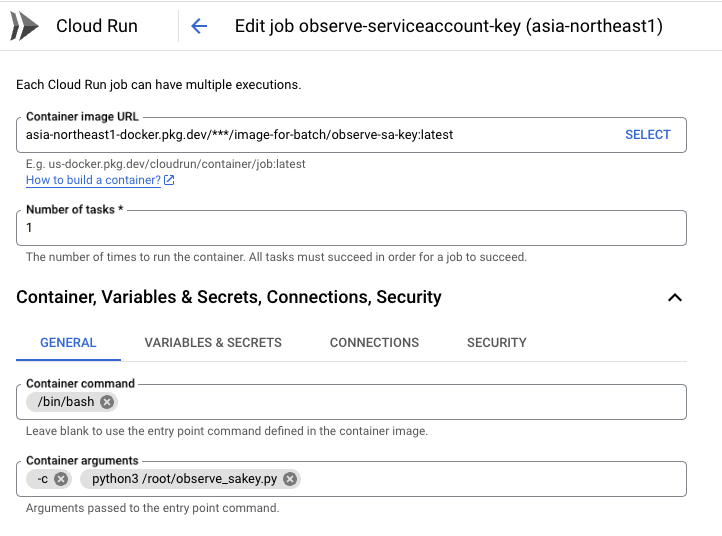Click the Container, Variables & Secrets section heading

pos(229,297)
